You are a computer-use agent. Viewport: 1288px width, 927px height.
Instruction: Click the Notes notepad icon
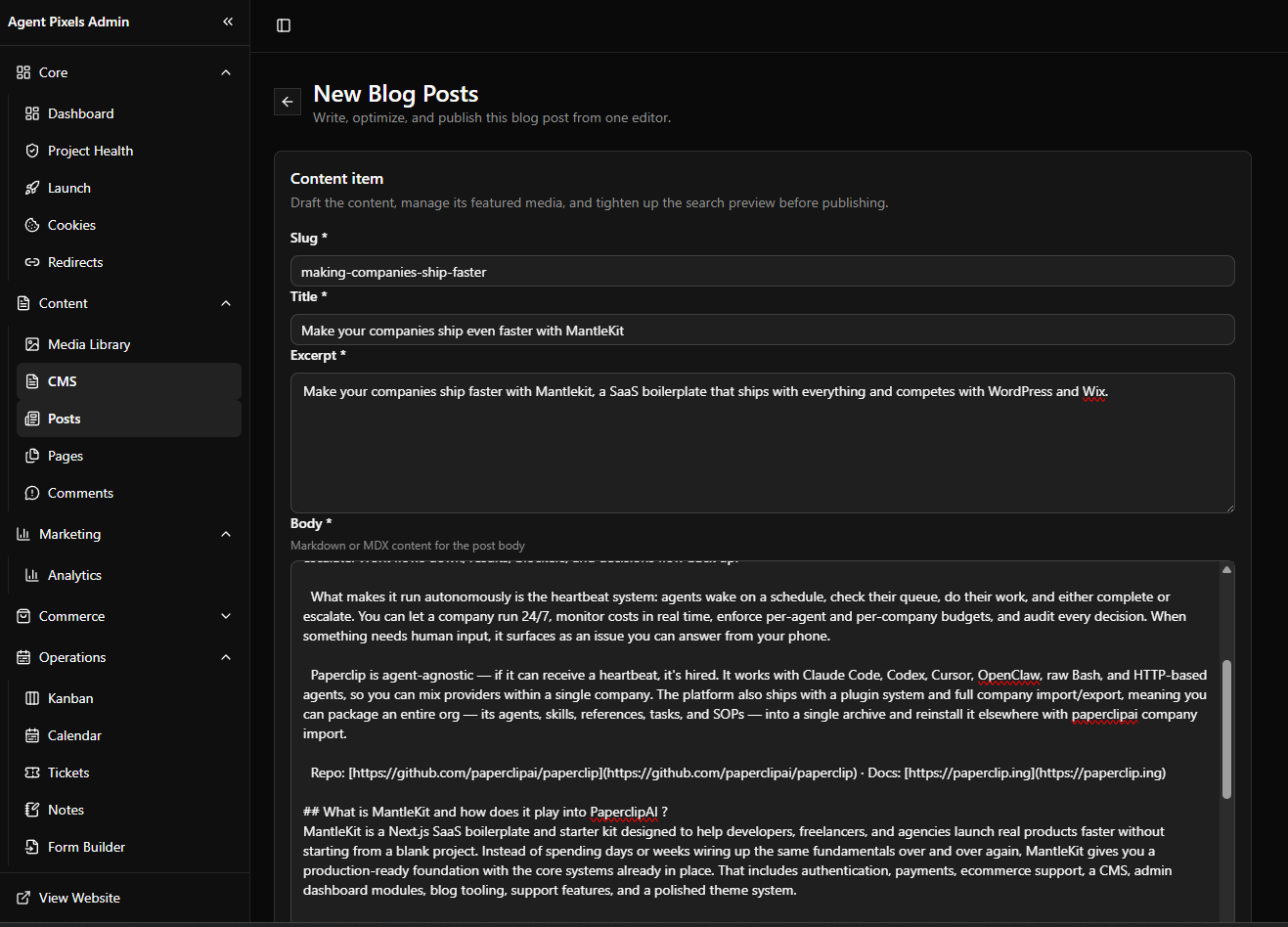click(32, 810)
